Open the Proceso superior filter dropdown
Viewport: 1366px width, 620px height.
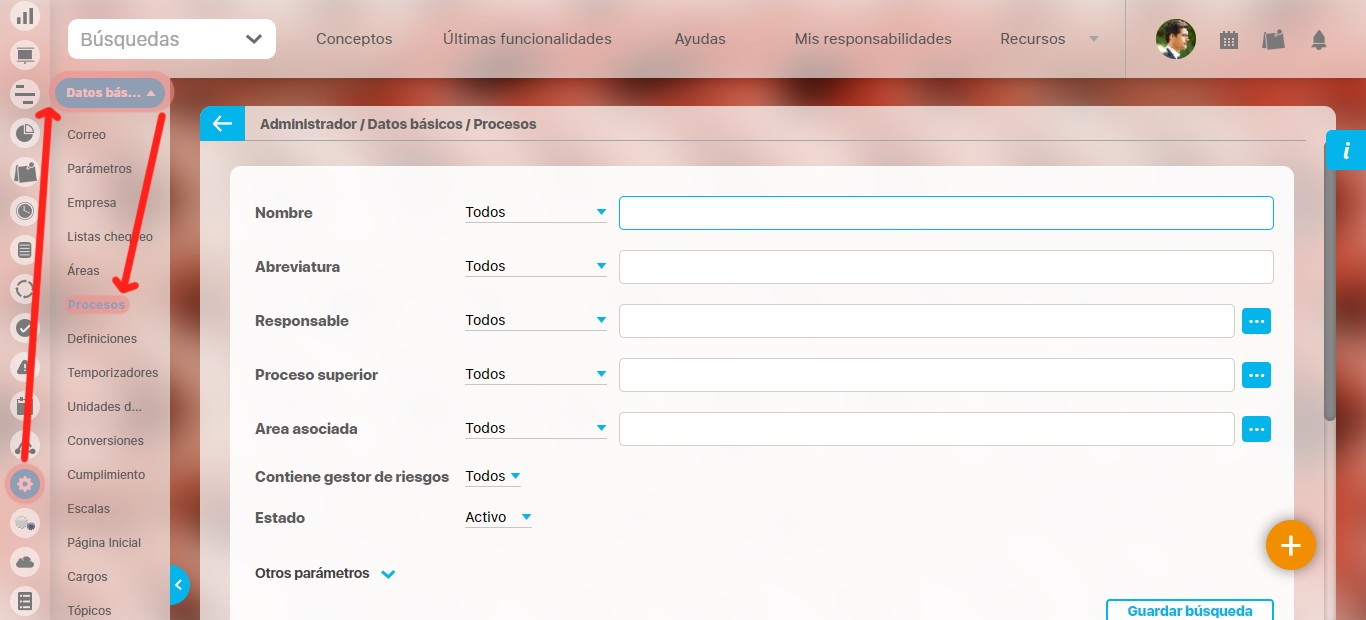(x=536, y=374)
